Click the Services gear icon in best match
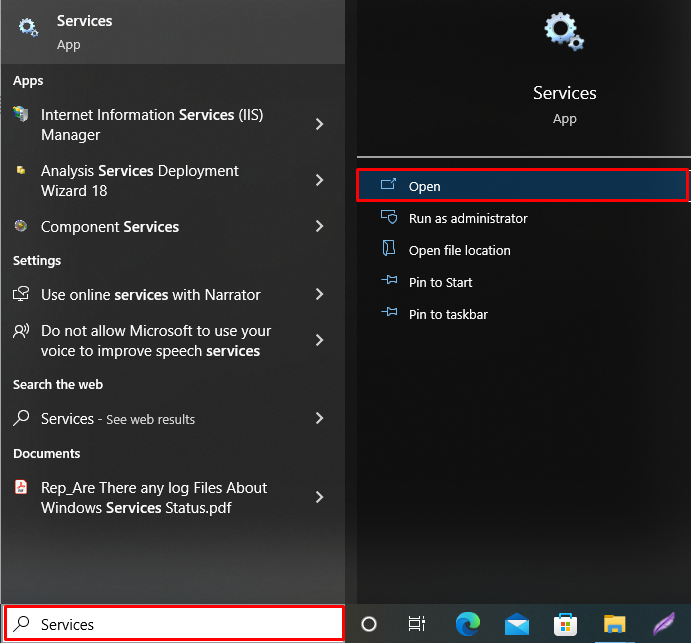Image resolution: width=691 pixels, height=643 pixels. pyautogui.click(x=28, y=28)
